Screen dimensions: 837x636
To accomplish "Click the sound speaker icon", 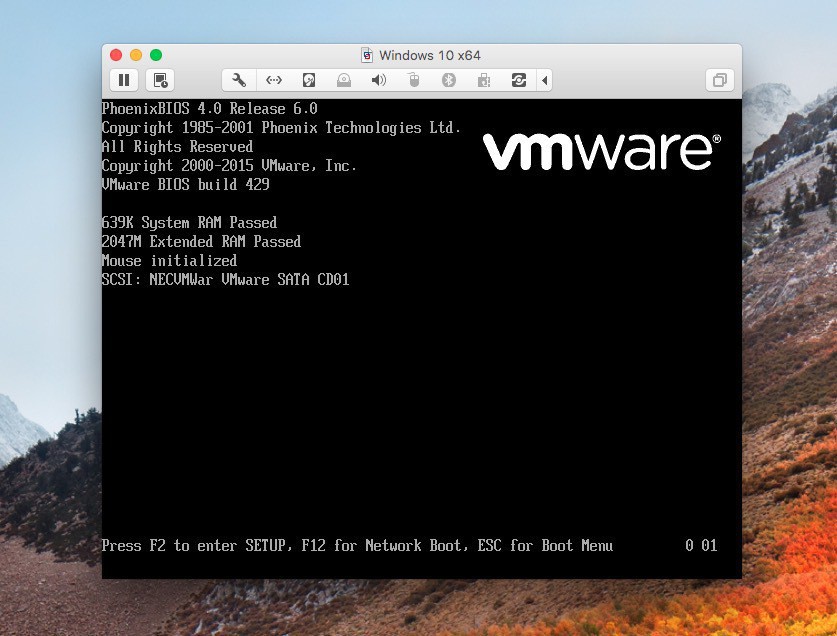I will click(378, 80).
